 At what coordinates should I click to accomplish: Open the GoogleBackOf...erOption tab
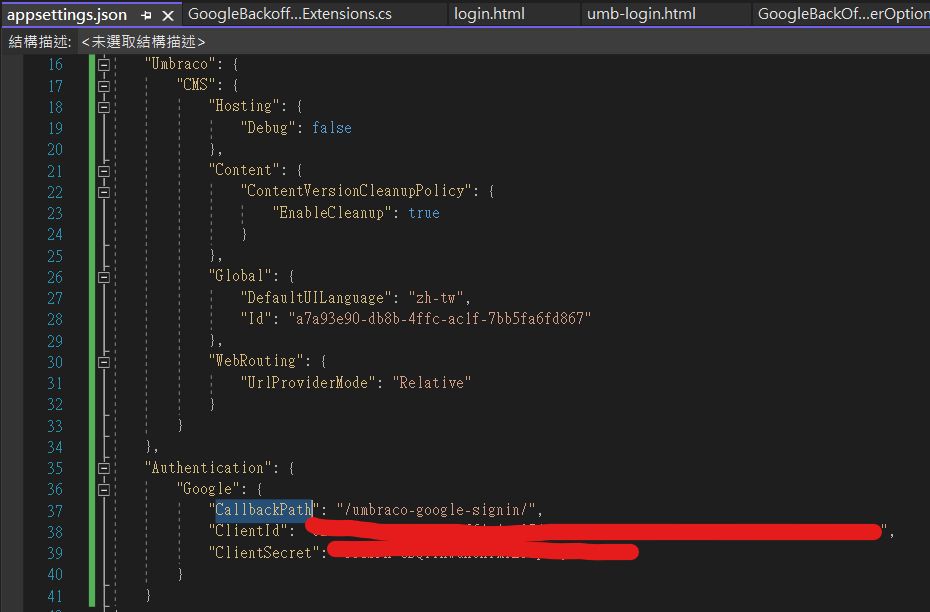842,14
